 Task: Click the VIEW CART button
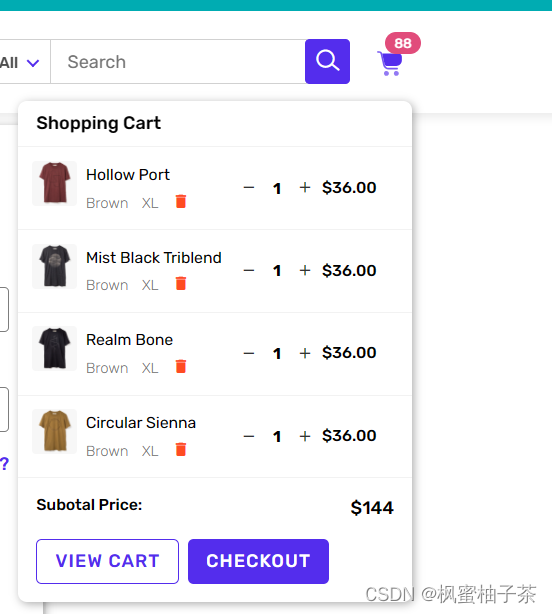(107, 561)
